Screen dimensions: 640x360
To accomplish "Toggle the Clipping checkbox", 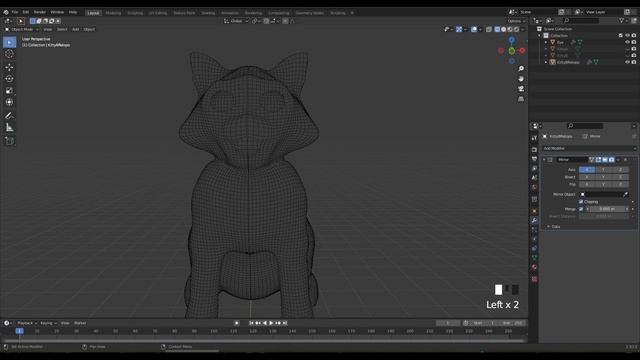I will click(x=581, y=202).
